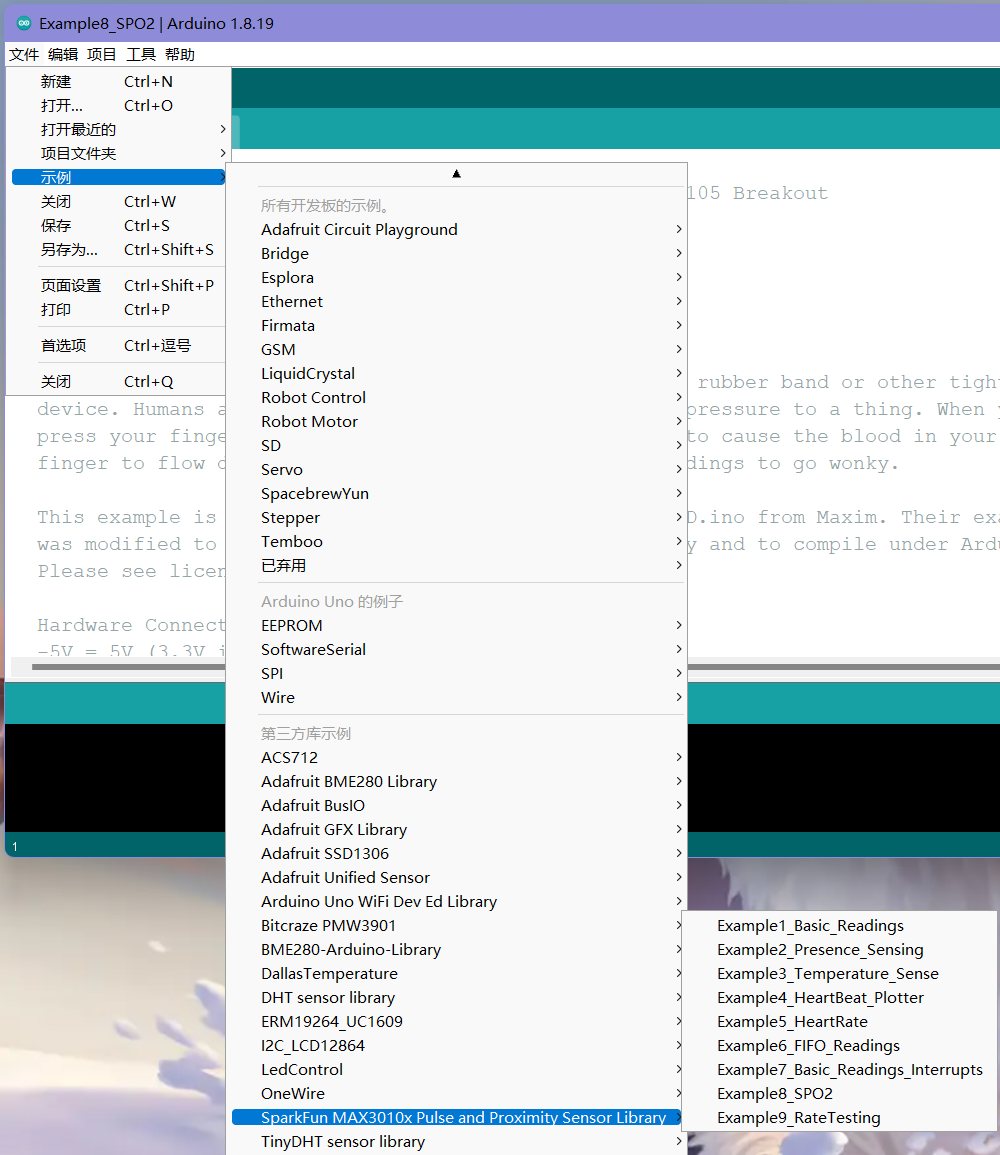Load Example8_SPO2 sketch
This screenshot has width=1000, height=1155.
pos(839,1094)
